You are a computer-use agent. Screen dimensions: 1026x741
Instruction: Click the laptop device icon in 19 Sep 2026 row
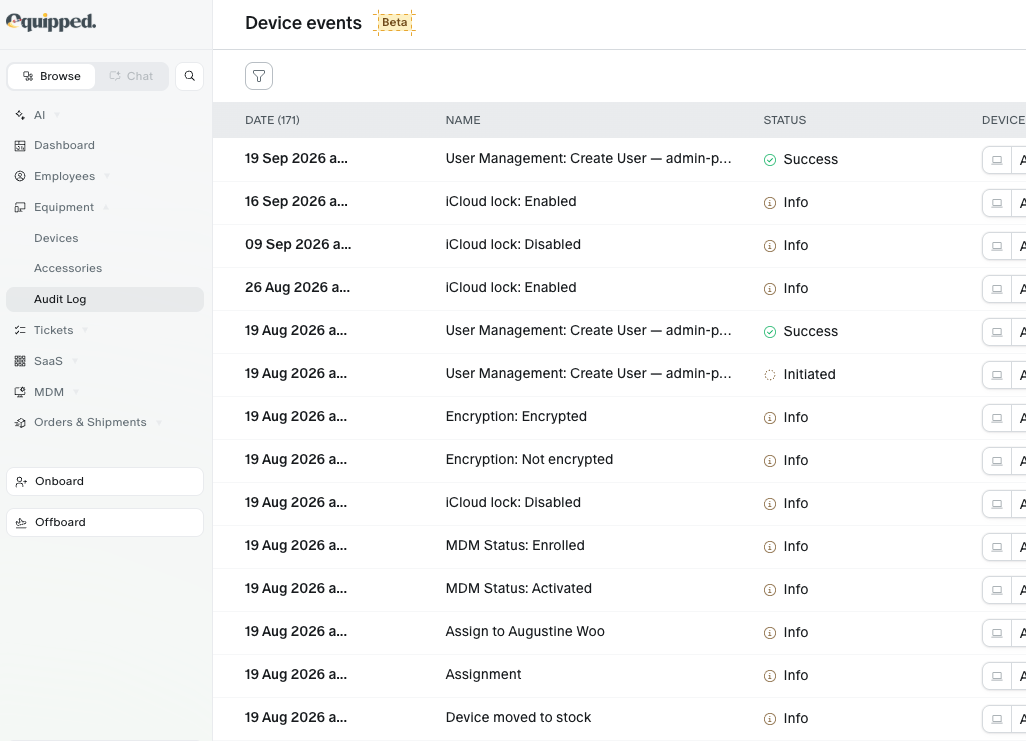(x=997, y=160)
